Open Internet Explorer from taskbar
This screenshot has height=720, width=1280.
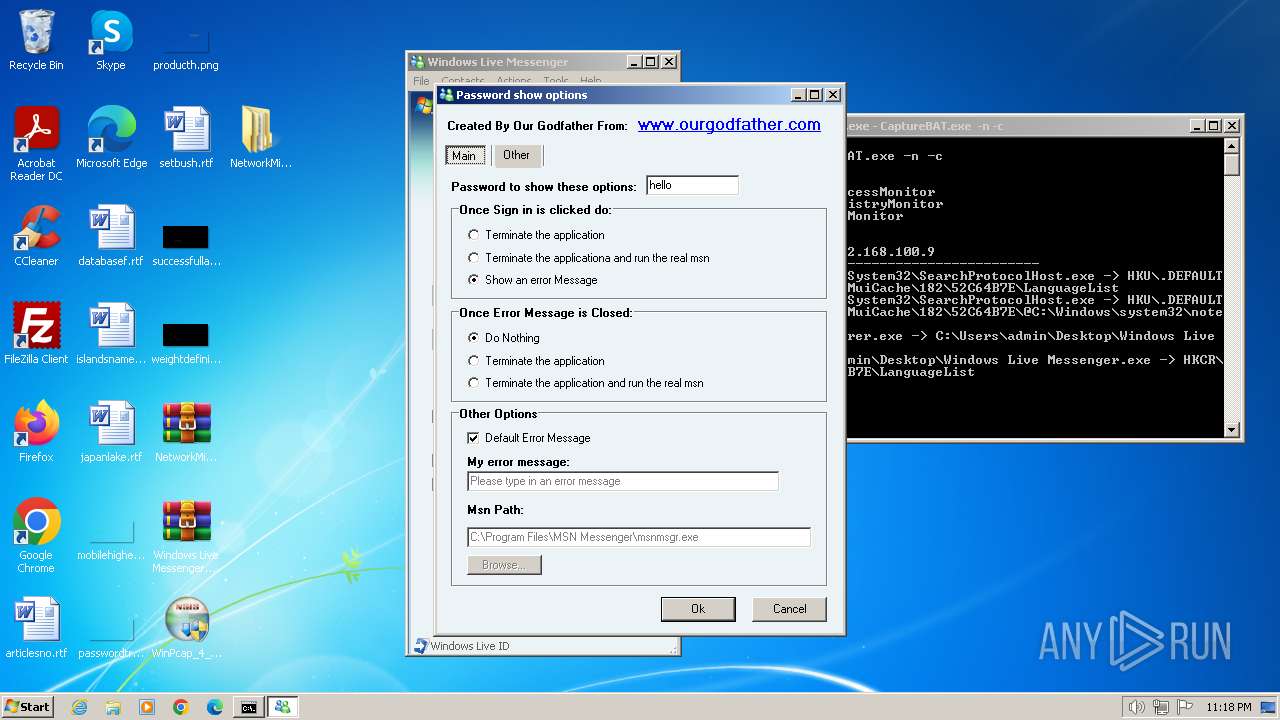79,707
